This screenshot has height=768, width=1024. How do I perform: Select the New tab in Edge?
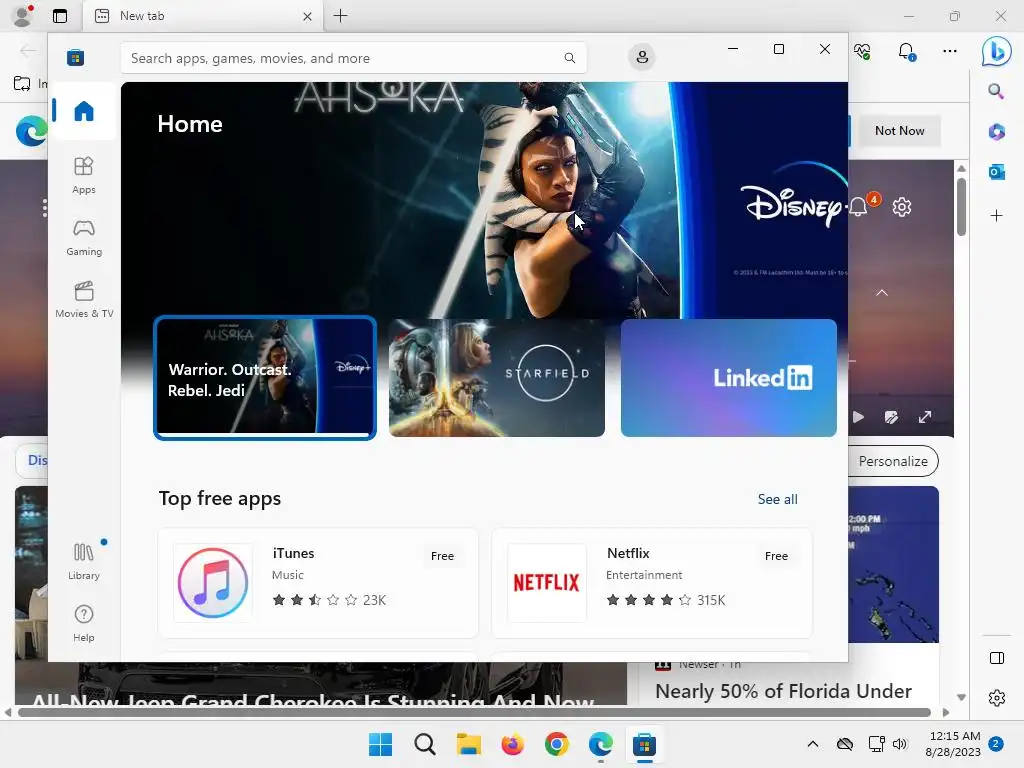202,16
